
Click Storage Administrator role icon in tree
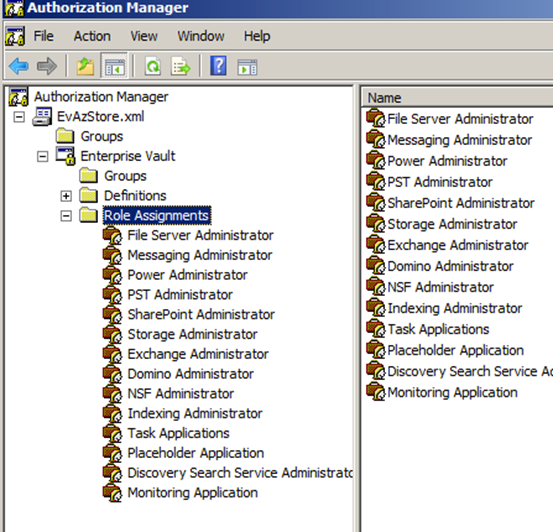click(113, 334)
